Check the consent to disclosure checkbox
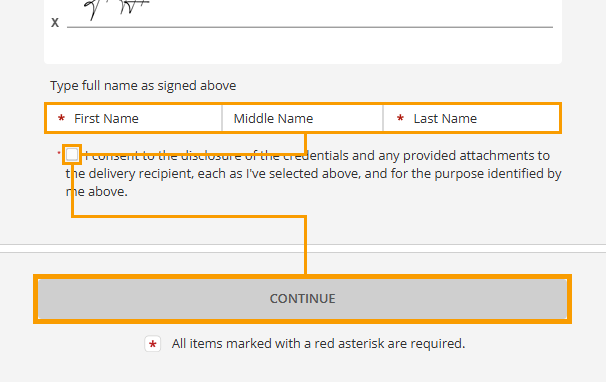The height and width of the screenshot is (382, 606). click(x=72, y=155)
